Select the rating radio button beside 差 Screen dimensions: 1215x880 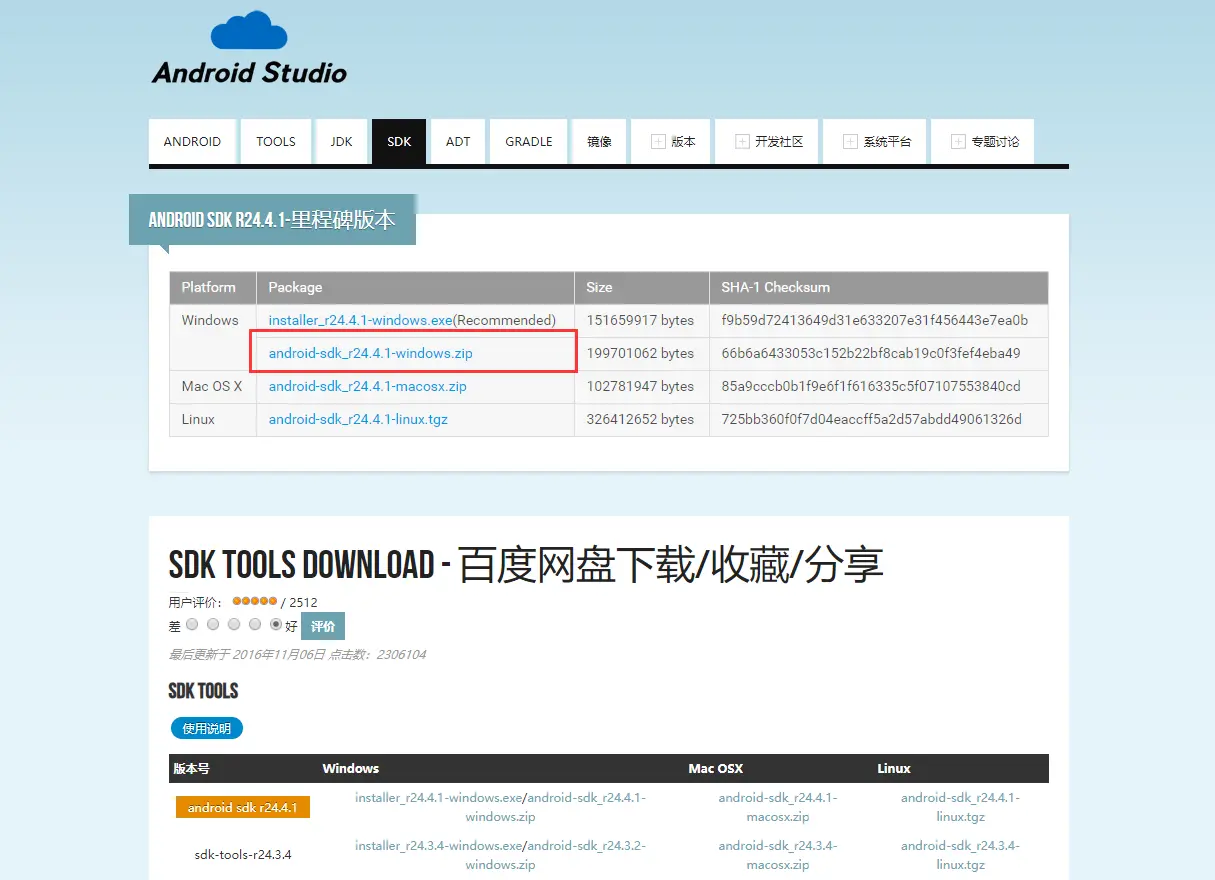point(192,624)
